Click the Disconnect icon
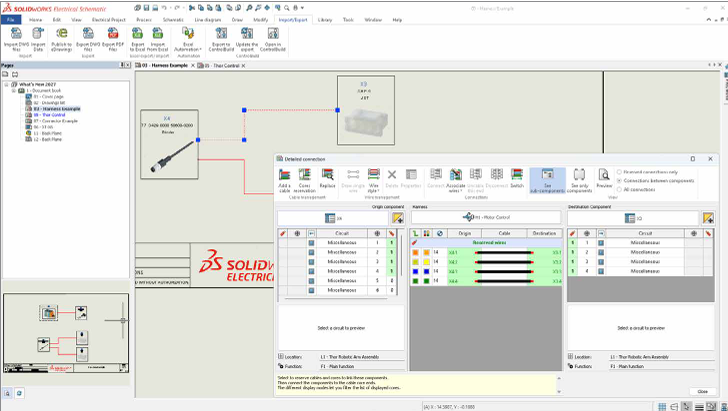This screenshot has height=411, width=728. [497, 175]
